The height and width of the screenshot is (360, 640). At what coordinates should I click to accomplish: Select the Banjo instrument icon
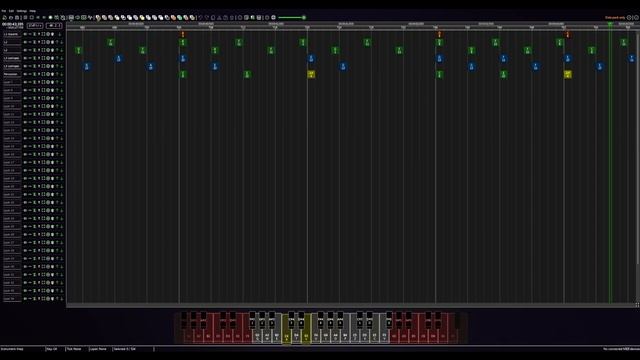186,18
